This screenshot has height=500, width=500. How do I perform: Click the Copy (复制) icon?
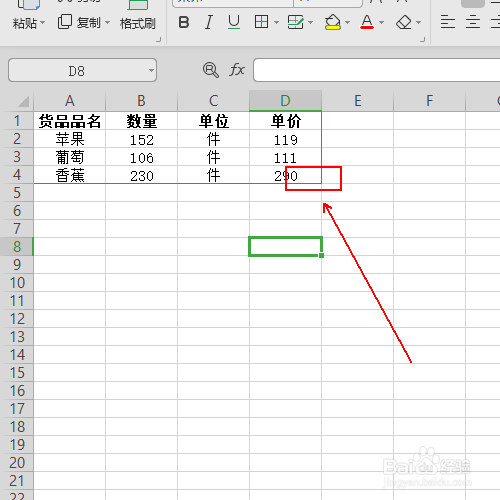pyautogui.click(x=65, y=22)
